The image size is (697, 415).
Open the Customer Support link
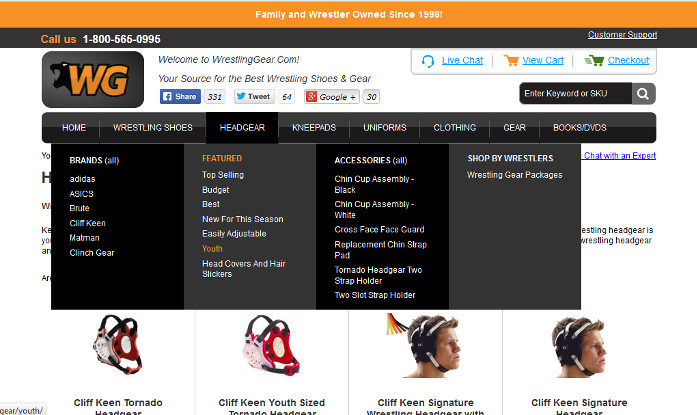(622, 35)
